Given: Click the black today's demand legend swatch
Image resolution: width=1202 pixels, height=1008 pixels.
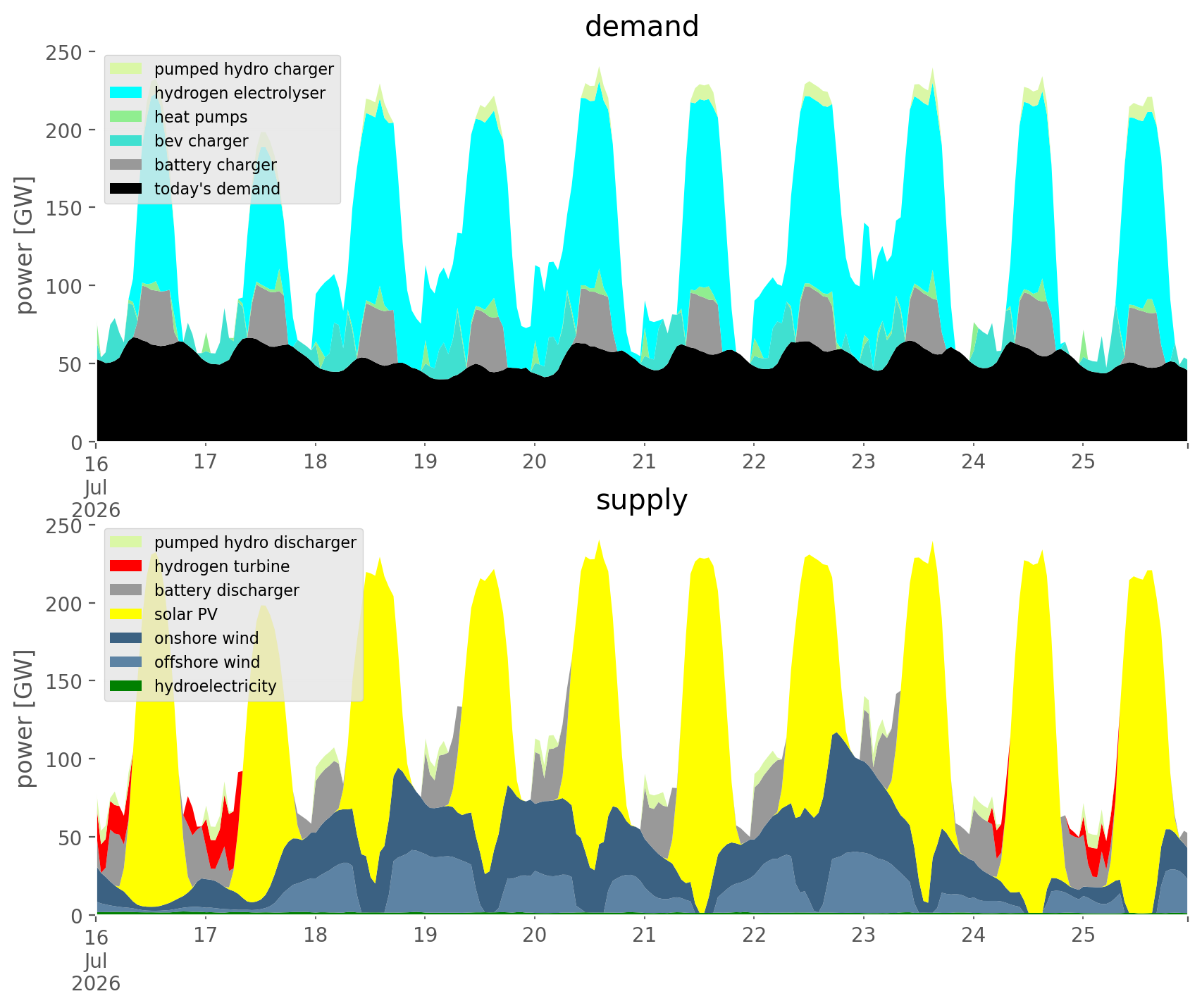Looking at the screenshot, I should click(126, 189).
